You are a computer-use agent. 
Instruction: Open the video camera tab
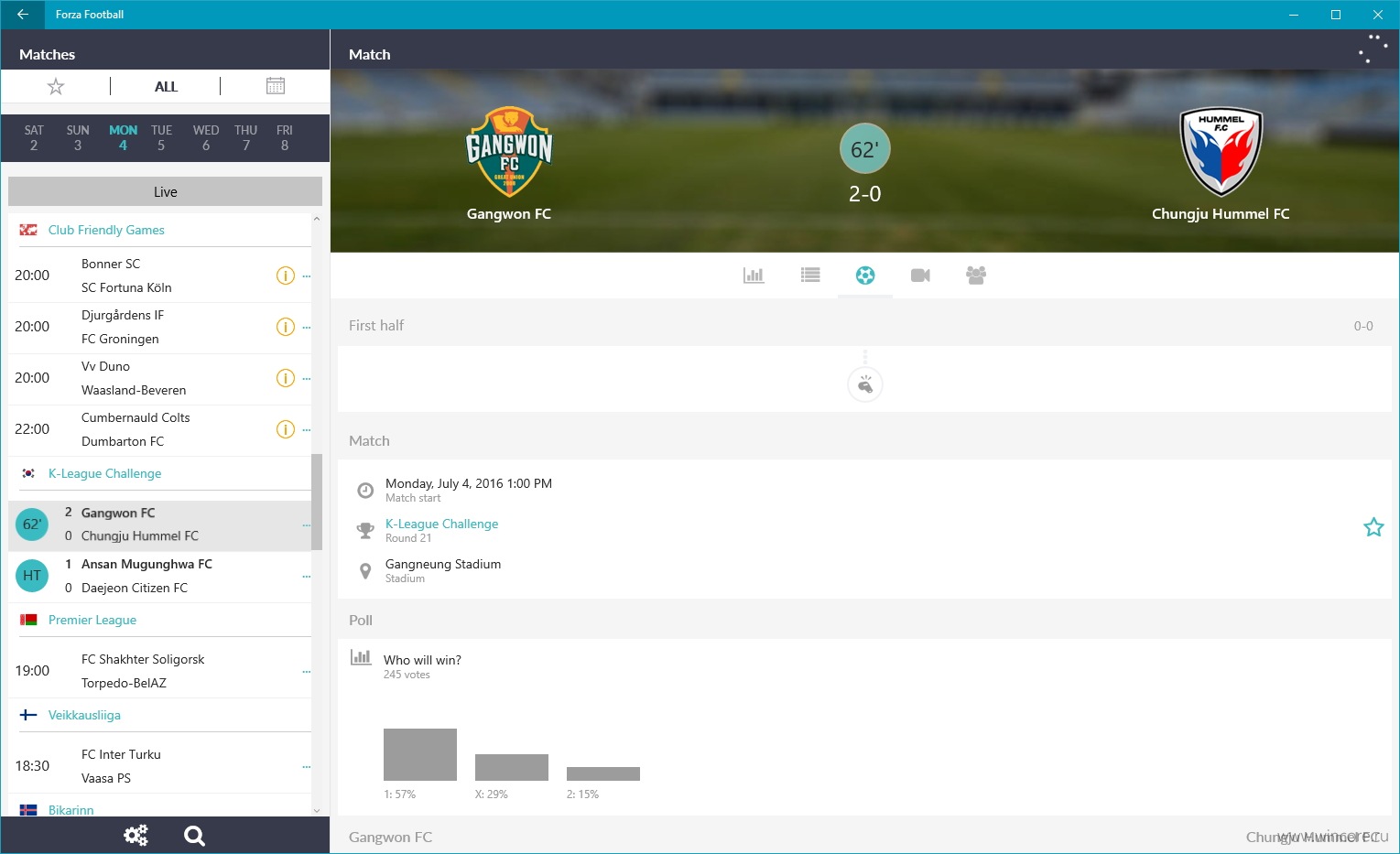pyautogui.click(x=920, y=275)
